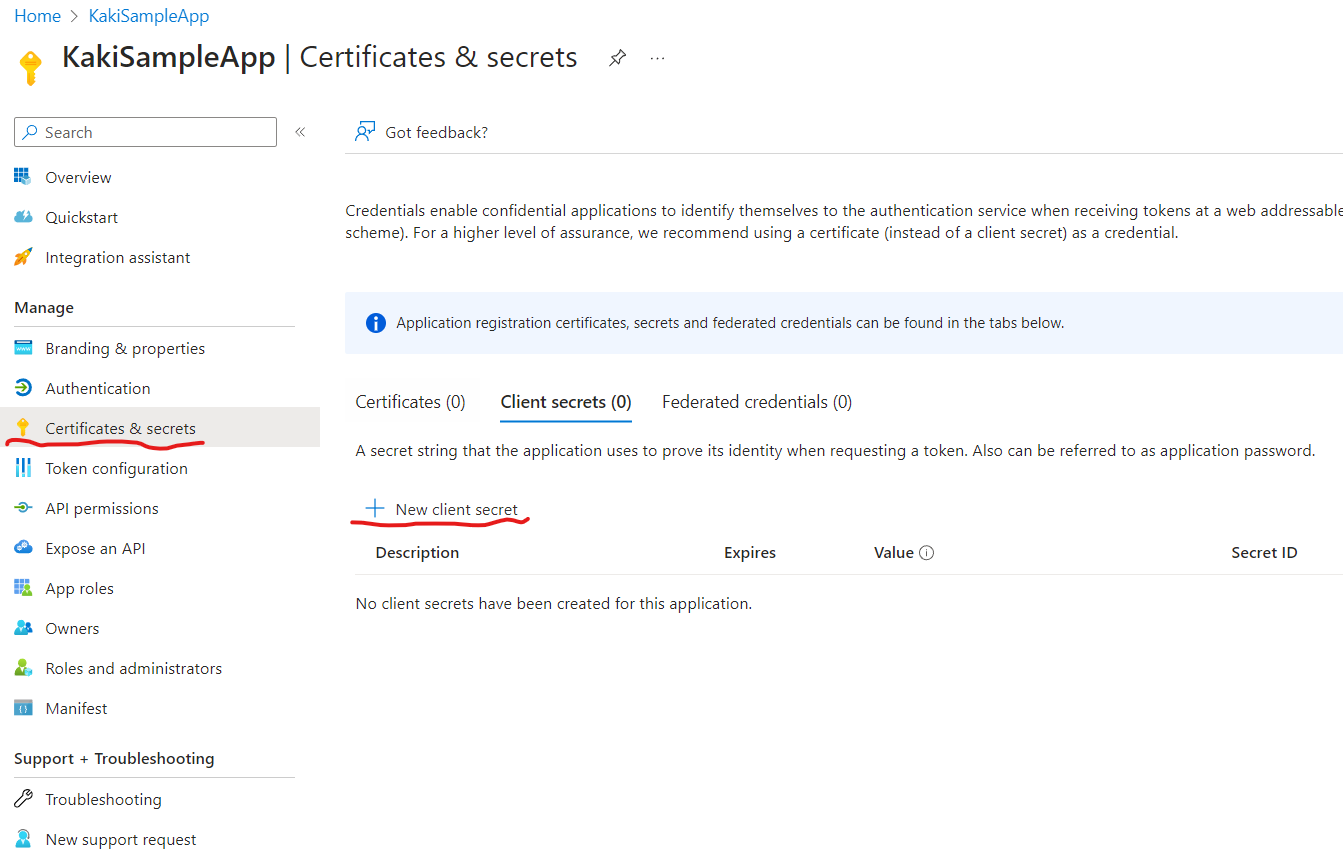Click the Integration assistant rocket icon
This screenshot has width=1343, height=864.
pyautogui.click(x=23, y=257)
